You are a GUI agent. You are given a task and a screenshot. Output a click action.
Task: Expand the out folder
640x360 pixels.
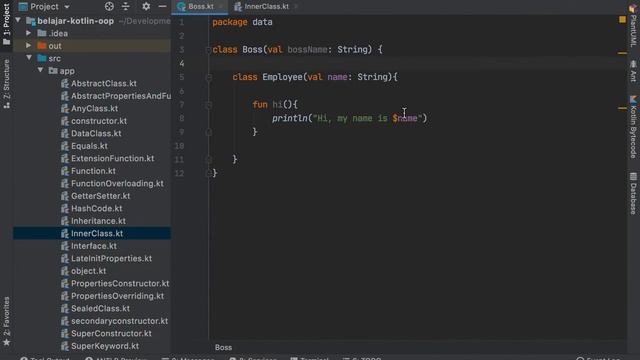click(29, 45)
